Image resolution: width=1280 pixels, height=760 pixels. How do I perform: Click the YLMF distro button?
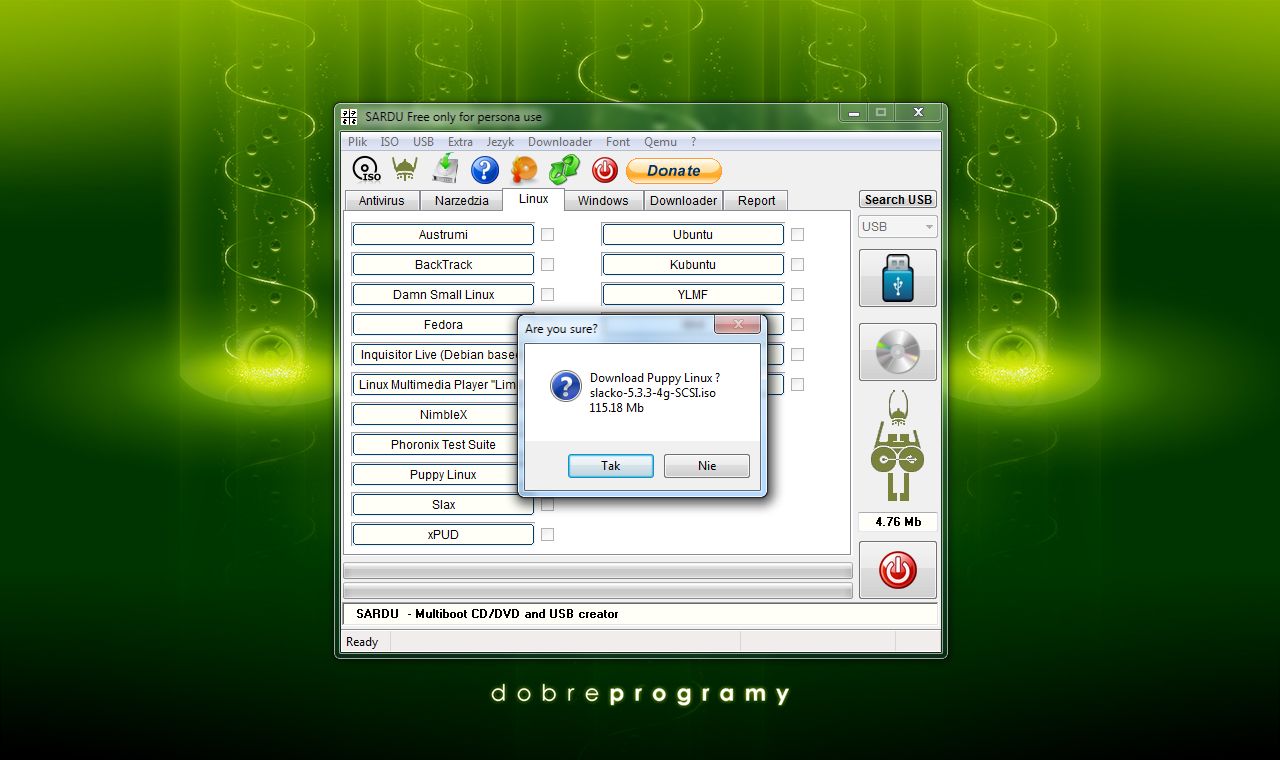coord(693,294)
